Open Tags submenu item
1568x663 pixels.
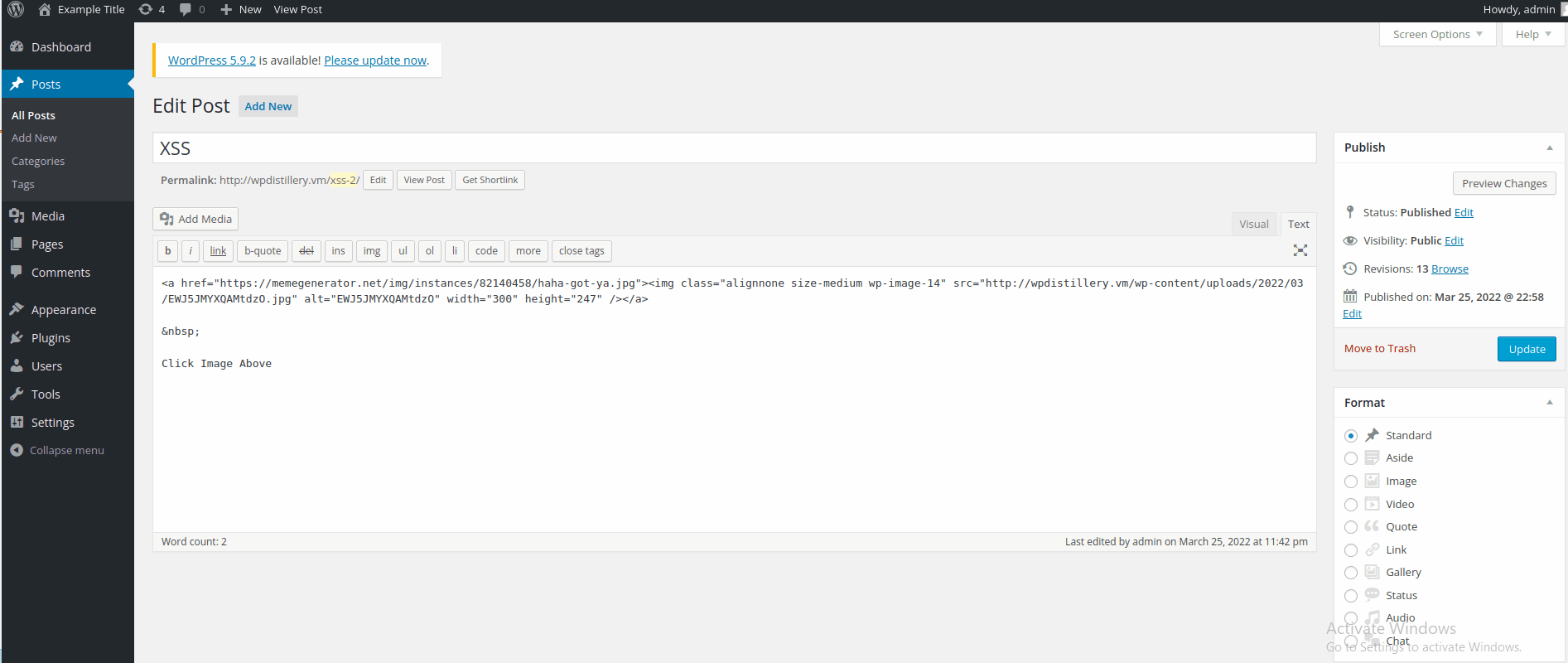[23, 185]
